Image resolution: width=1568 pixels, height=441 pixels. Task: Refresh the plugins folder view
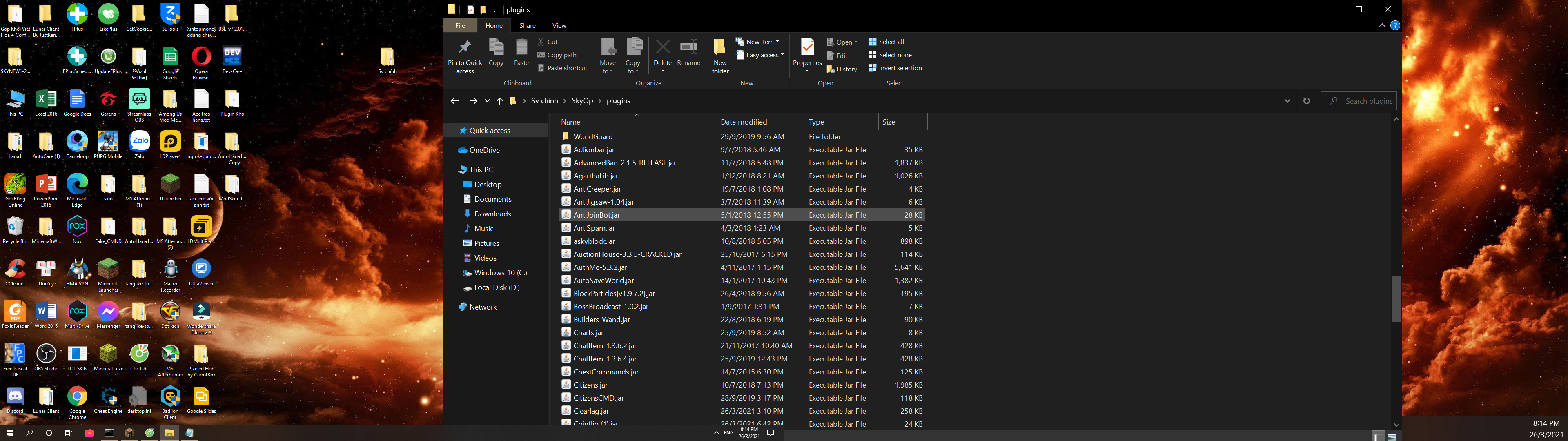[1306, 101]
